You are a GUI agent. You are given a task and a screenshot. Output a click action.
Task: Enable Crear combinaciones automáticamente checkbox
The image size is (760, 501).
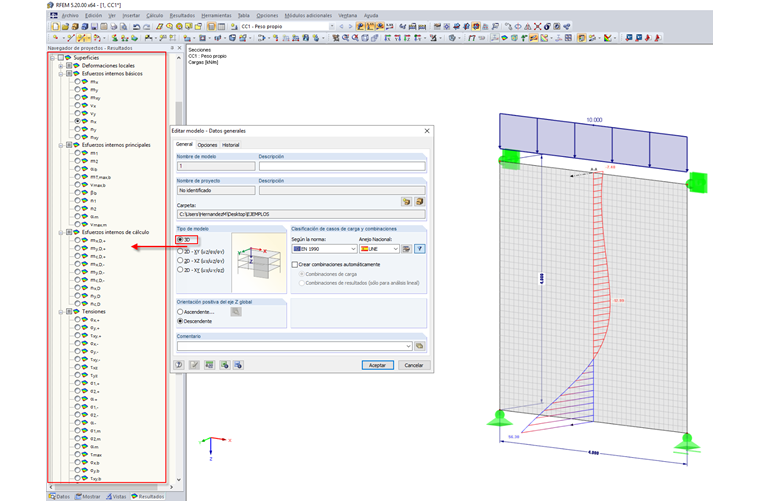click(x=295, y=265)
